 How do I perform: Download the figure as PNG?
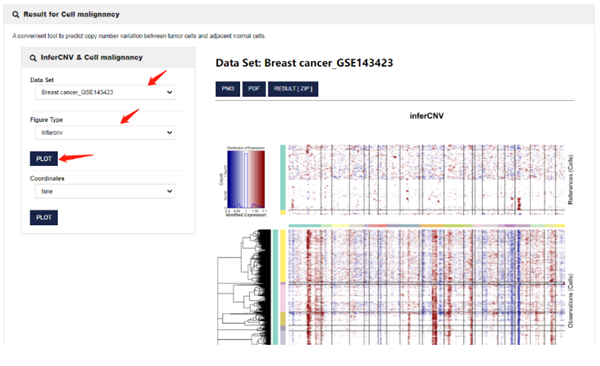[x=228, y=89]
